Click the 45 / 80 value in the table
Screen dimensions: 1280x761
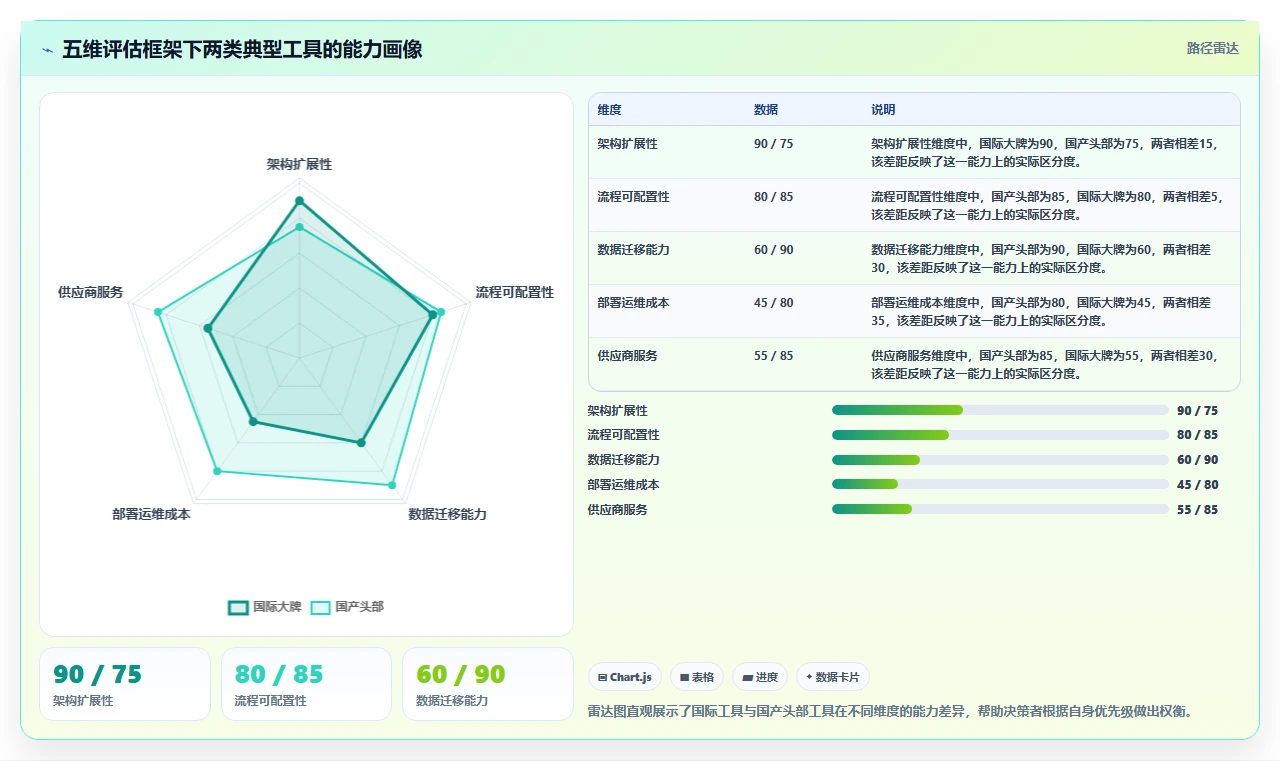pos(773,303)
